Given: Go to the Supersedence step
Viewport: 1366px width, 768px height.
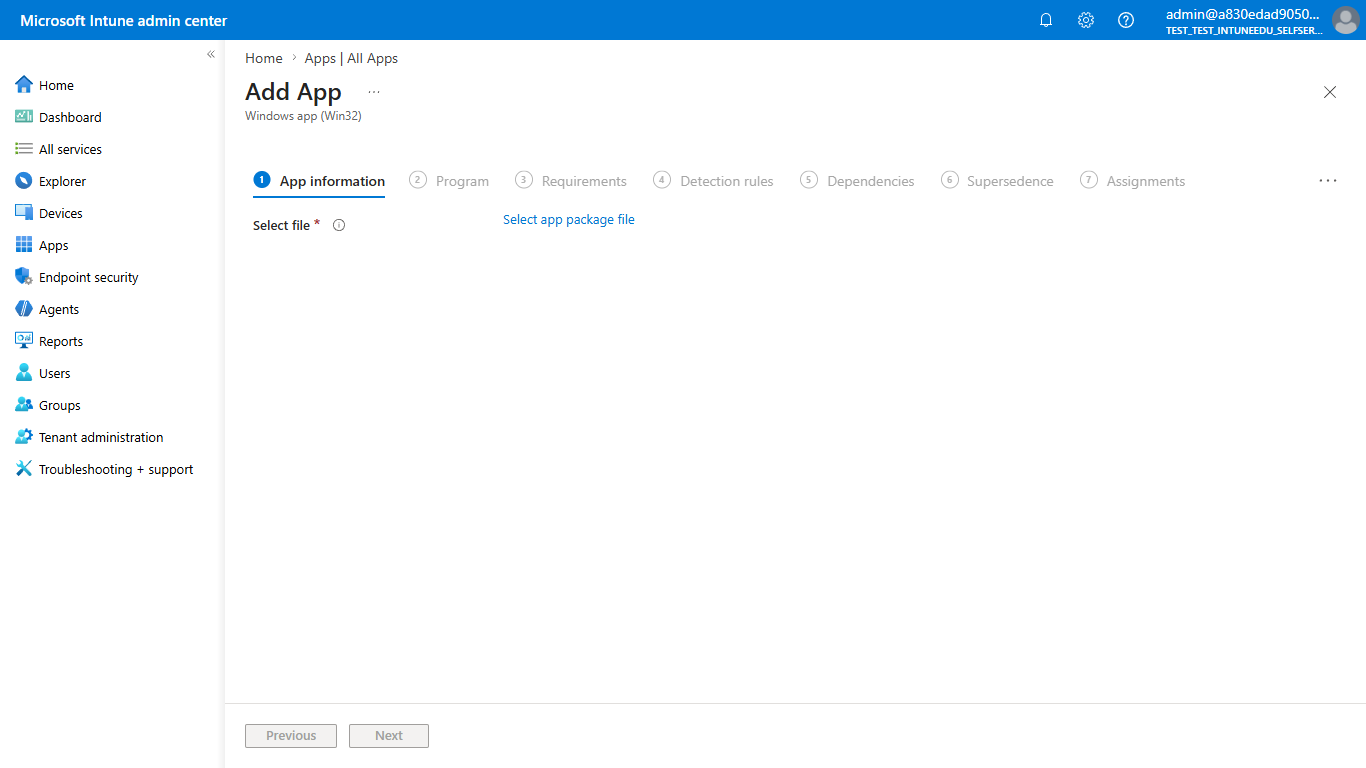Looking at the screenshot, I should [997, 181].
